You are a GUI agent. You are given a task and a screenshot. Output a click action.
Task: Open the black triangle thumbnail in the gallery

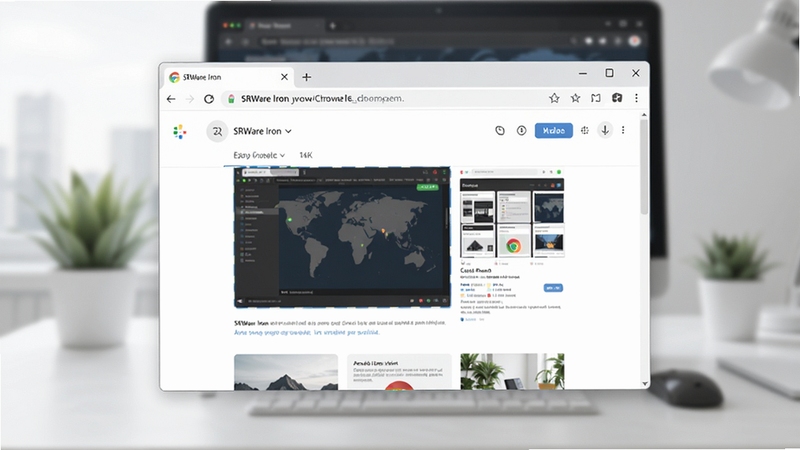478,240
